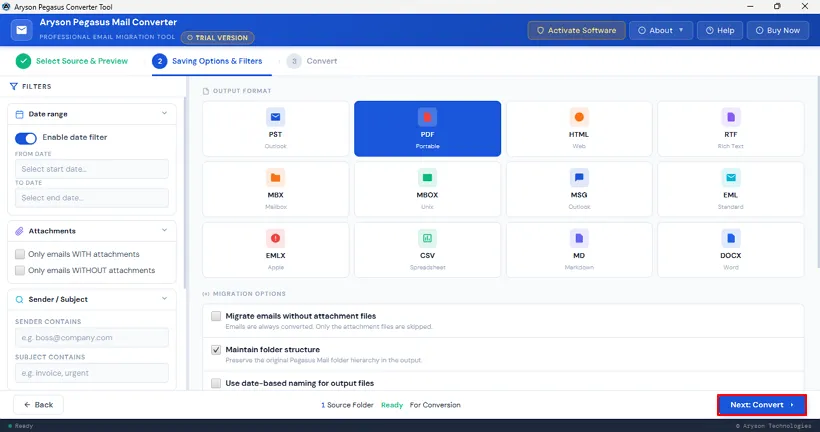
Task: Click the green 'Ready' status text
Action: pos(392,405)
